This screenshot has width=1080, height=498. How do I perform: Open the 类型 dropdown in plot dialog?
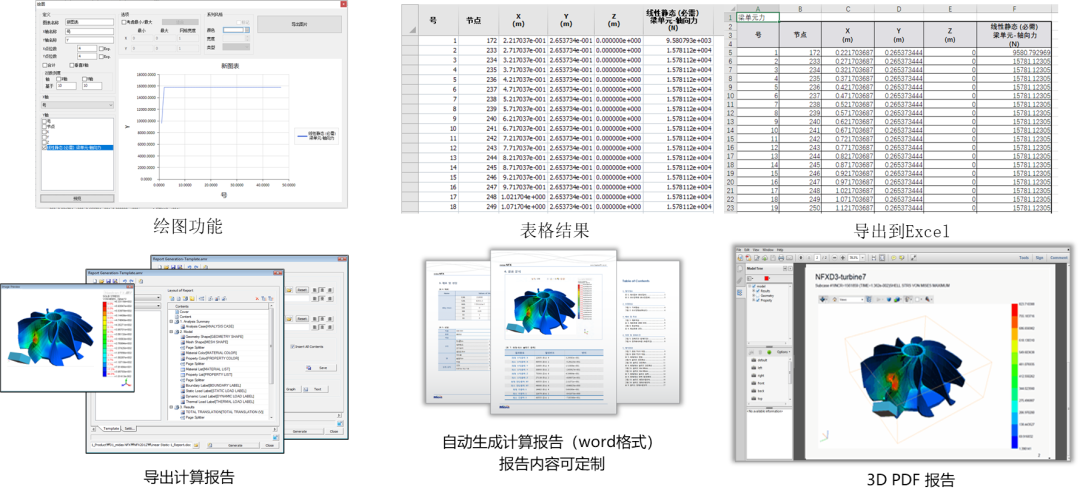pos(236,48)
